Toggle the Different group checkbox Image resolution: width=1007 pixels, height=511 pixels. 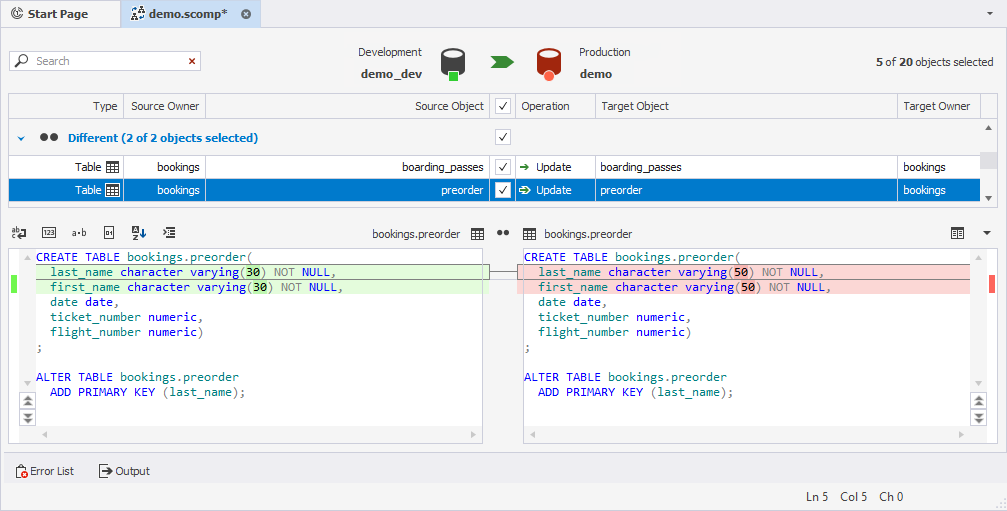503,137
